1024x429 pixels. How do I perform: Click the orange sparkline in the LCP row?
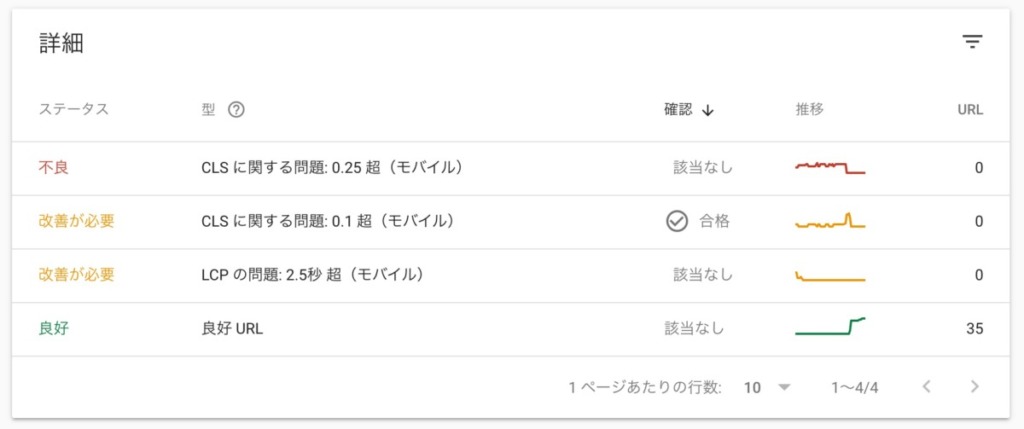click(830, 276)
